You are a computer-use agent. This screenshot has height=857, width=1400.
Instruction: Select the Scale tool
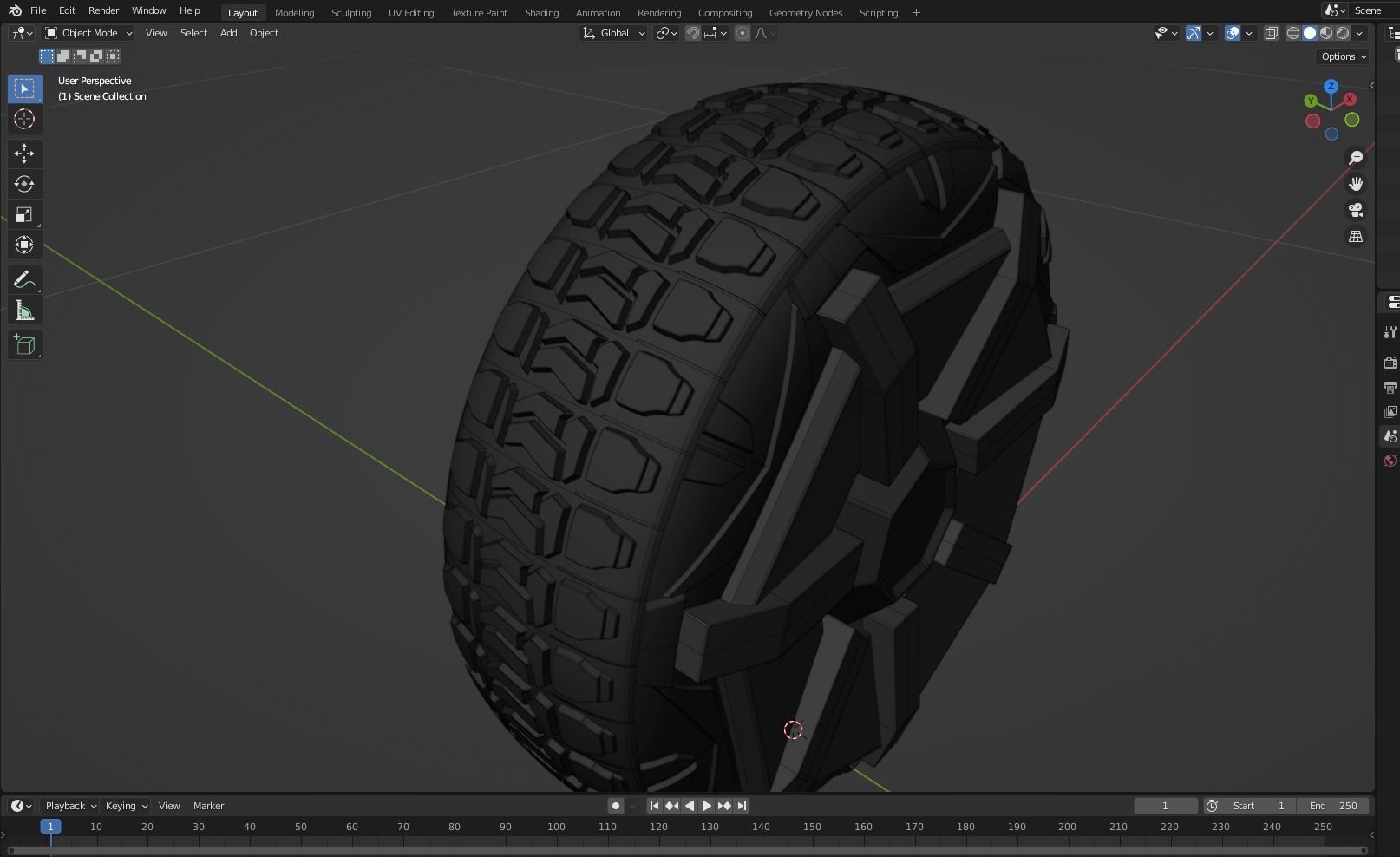[x=24, y=214]
